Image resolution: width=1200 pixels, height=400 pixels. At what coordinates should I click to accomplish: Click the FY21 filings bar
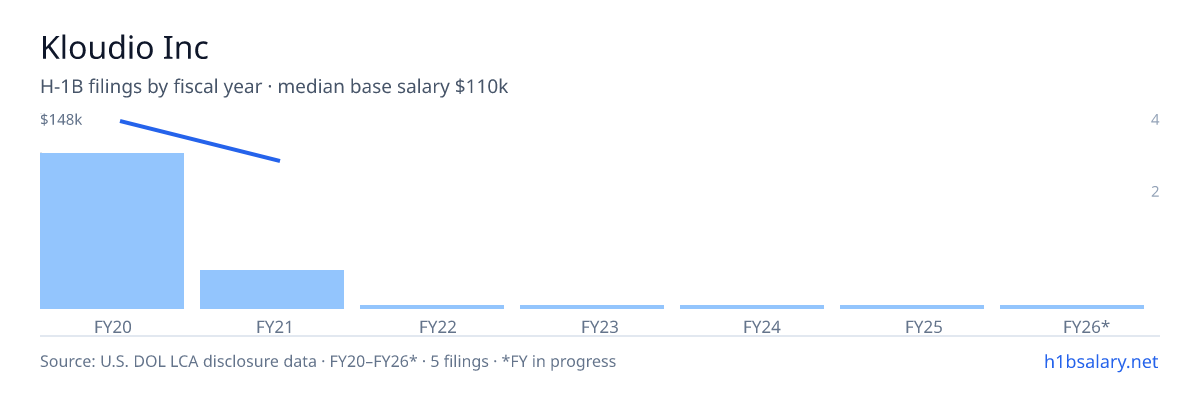coord(272,289)
